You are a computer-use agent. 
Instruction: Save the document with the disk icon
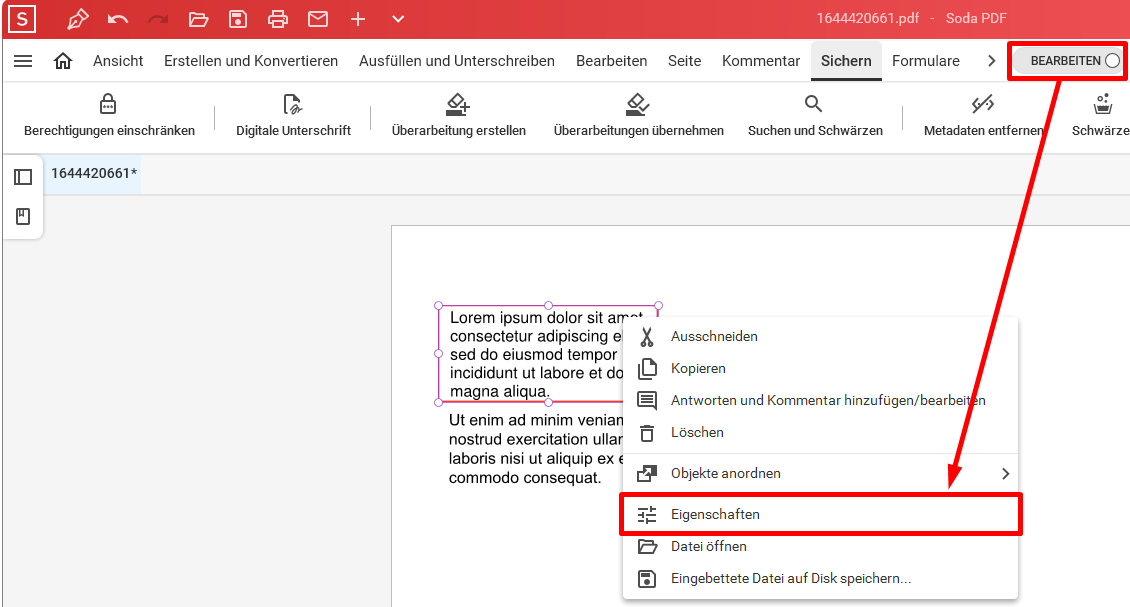(238, 19)
